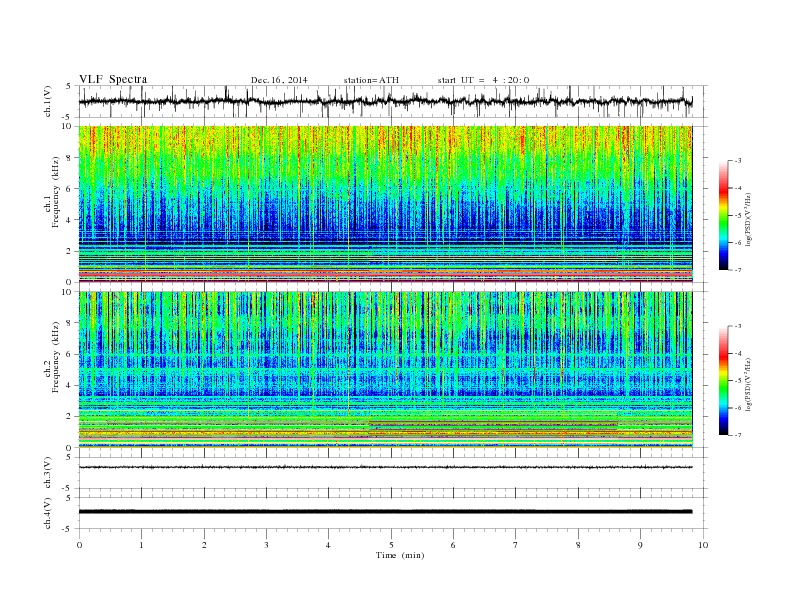
Task: Click the "-7" tick on ch.1 colorbar
Action: [738, 270]
